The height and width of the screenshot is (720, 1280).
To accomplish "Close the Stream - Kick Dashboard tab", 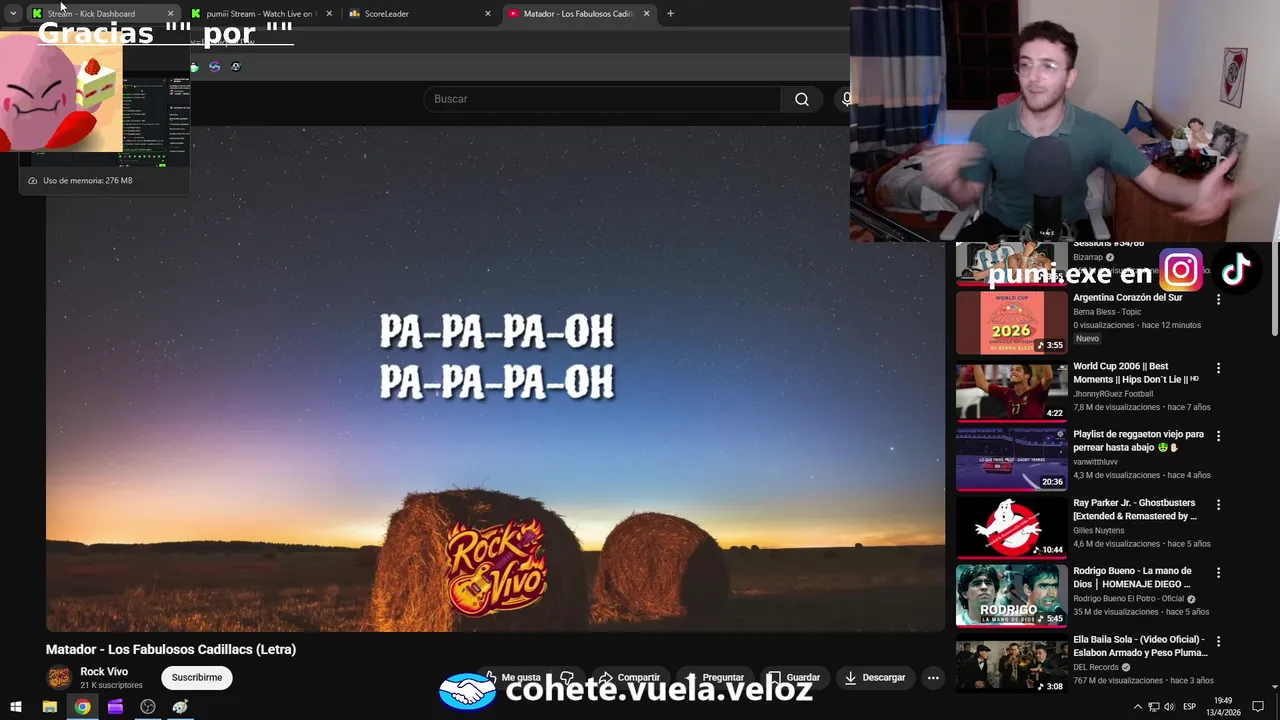I will point(170,14).
